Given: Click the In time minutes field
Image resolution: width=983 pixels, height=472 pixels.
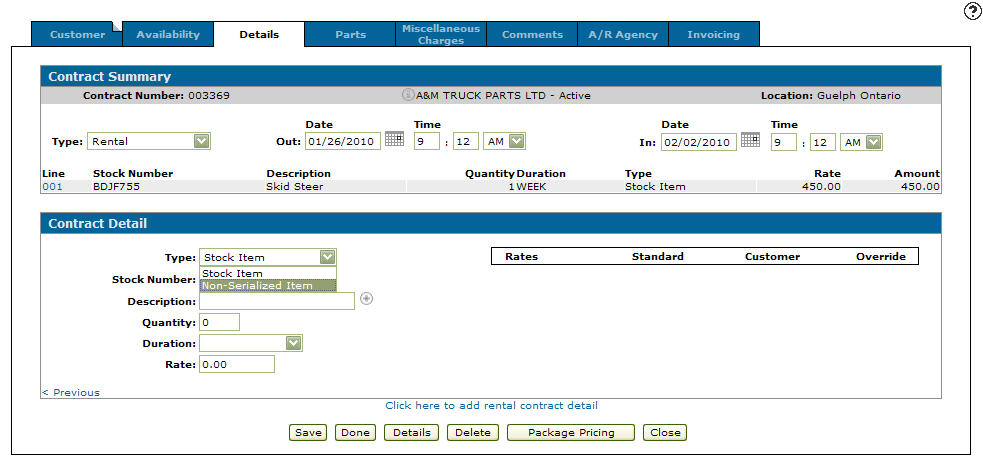Looking at the screenshot, I should 823,142.
